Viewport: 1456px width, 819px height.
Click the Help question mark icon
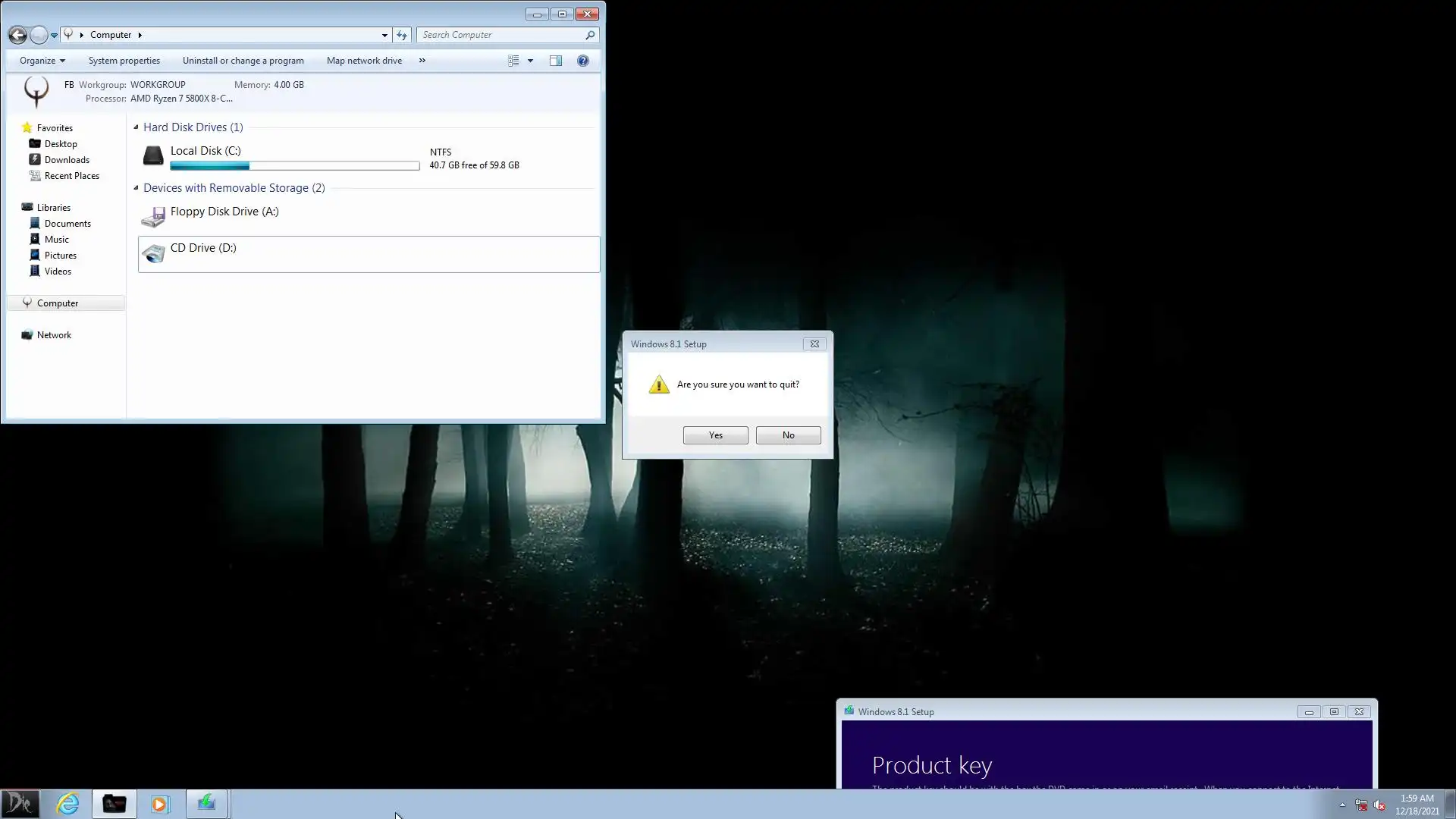582,61
